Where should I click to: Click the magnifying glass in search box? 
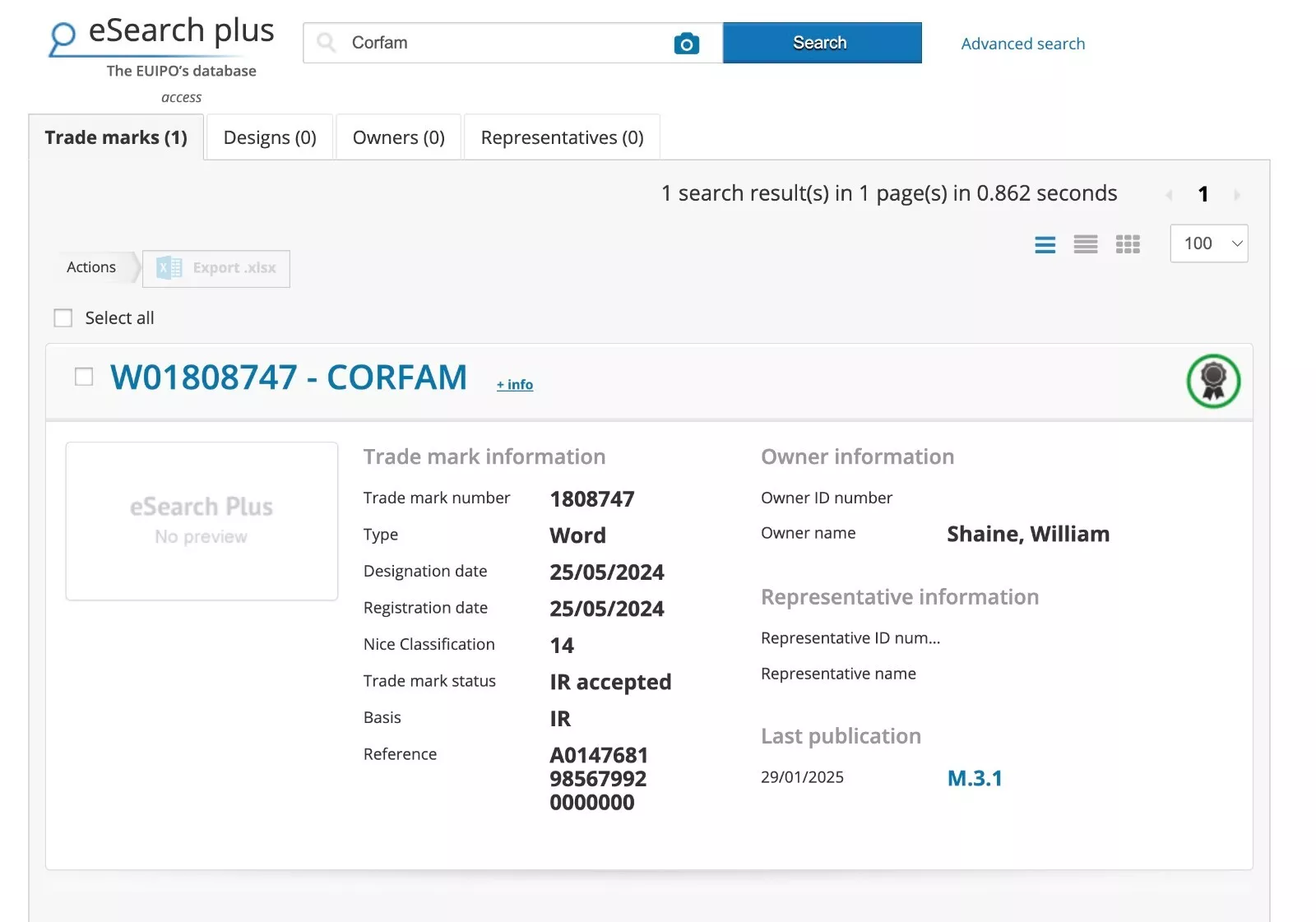tap(327, 43)
